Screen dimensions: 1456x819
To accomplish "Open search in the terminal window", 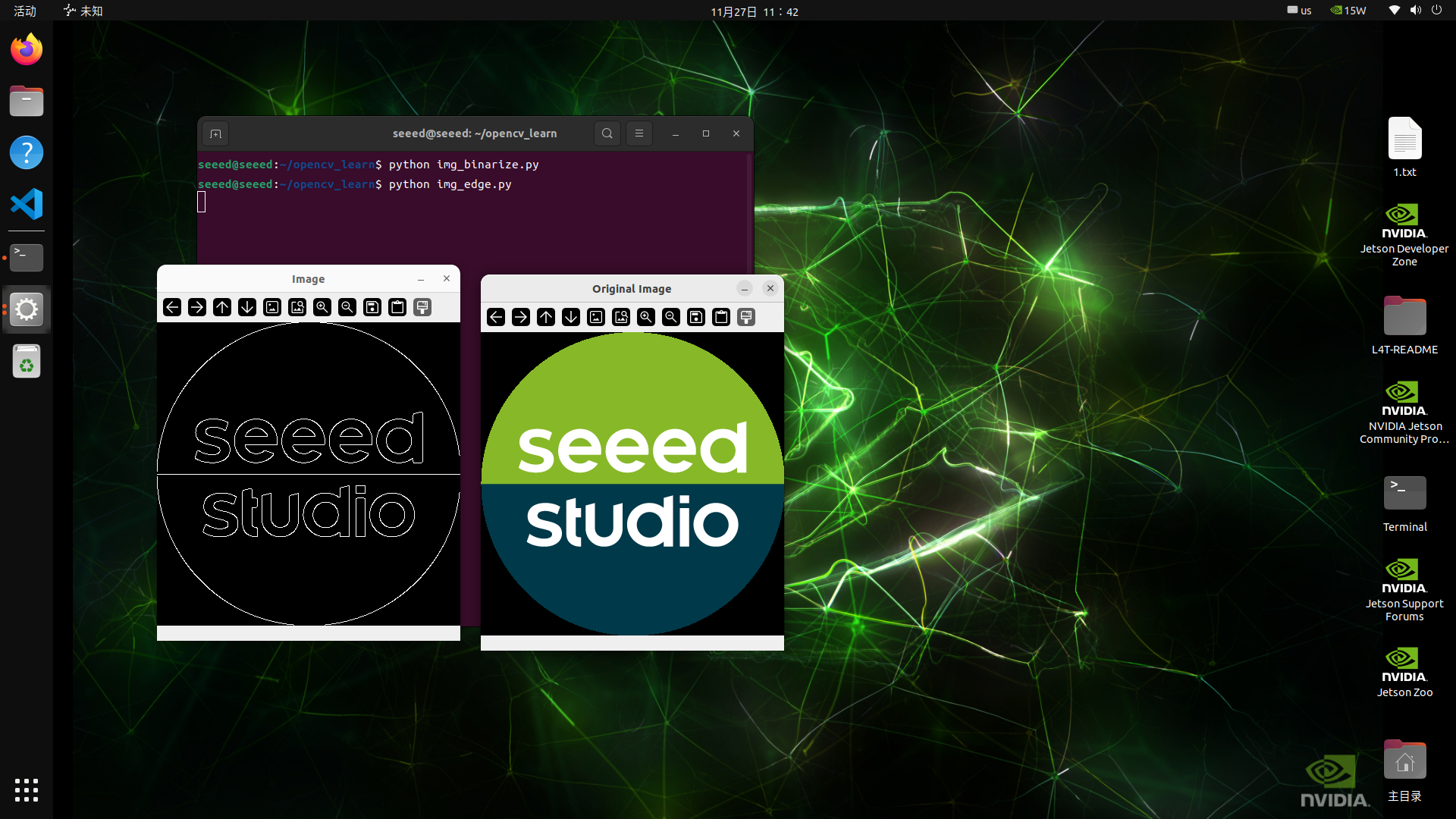I will click(607, 133).
